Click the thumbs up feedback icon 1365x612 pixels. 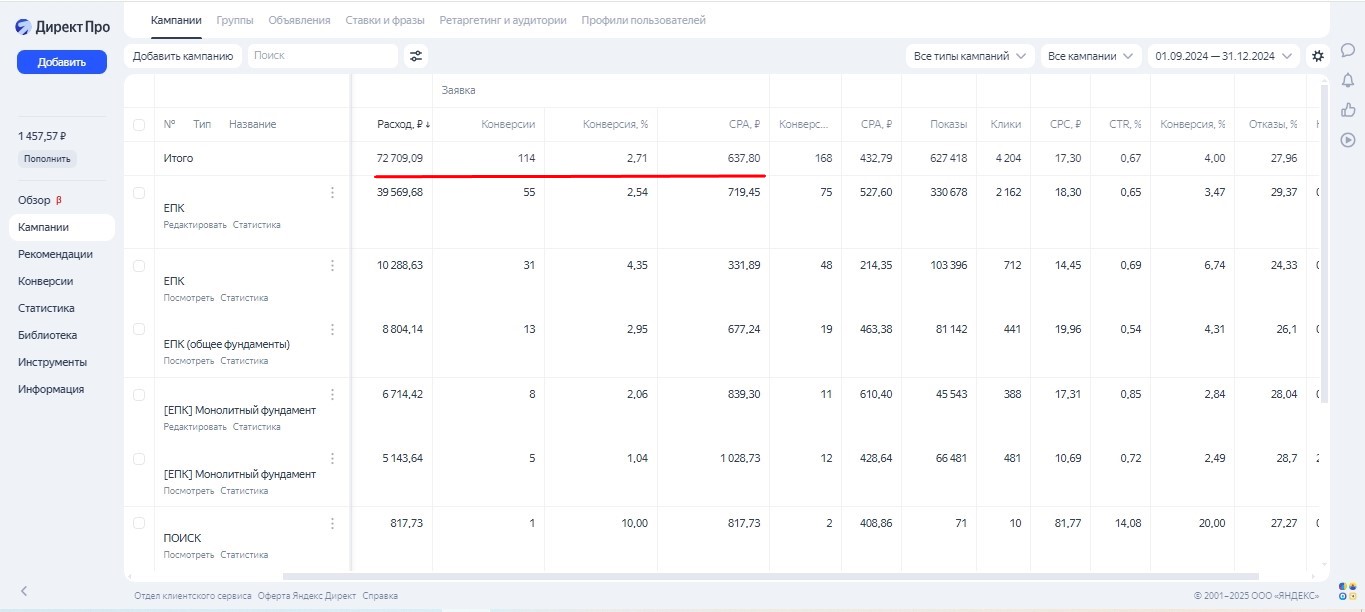1347,110
